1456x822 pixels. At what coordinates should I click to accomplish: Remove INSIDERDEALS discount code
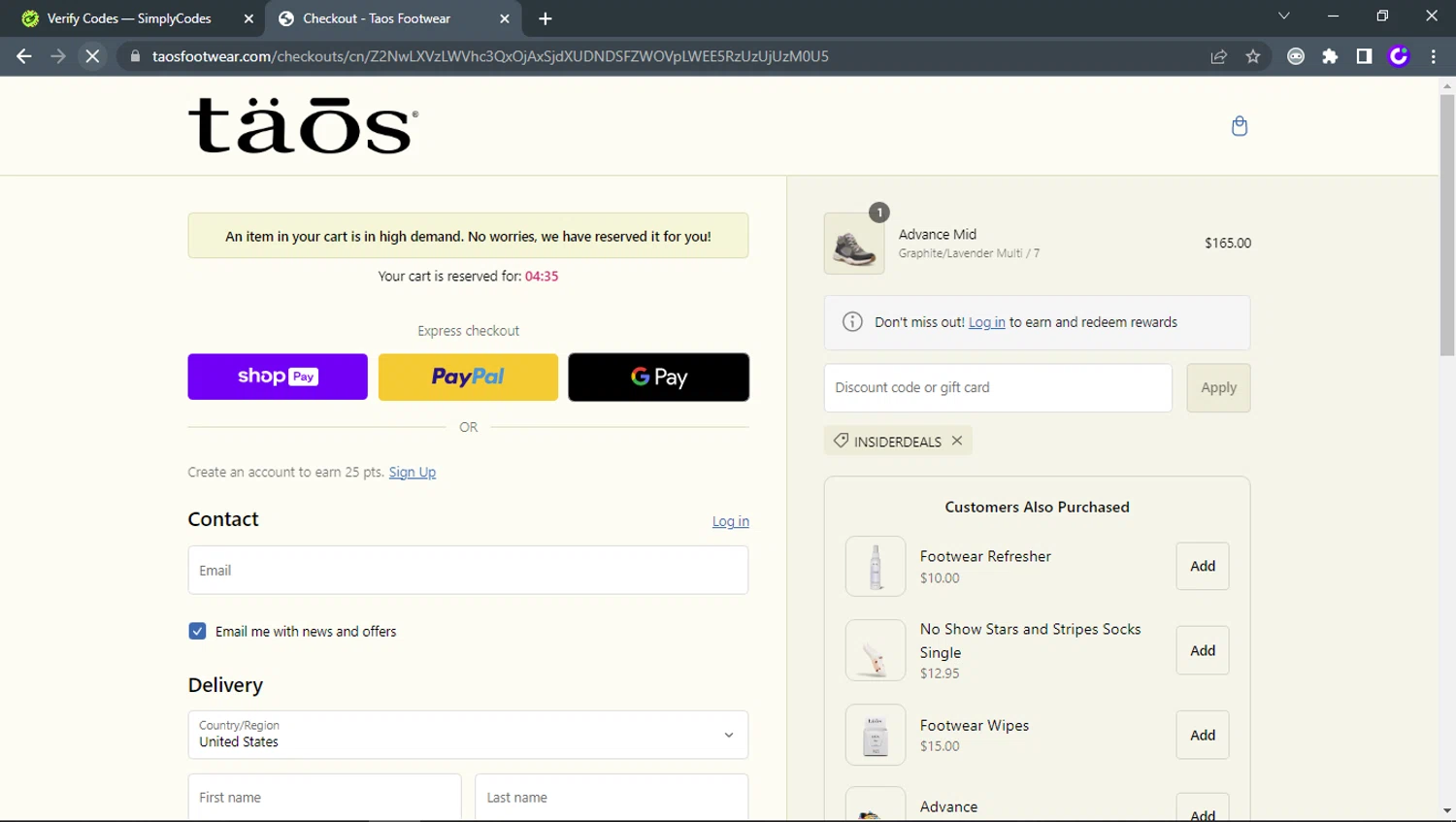(x=957, y=441)
